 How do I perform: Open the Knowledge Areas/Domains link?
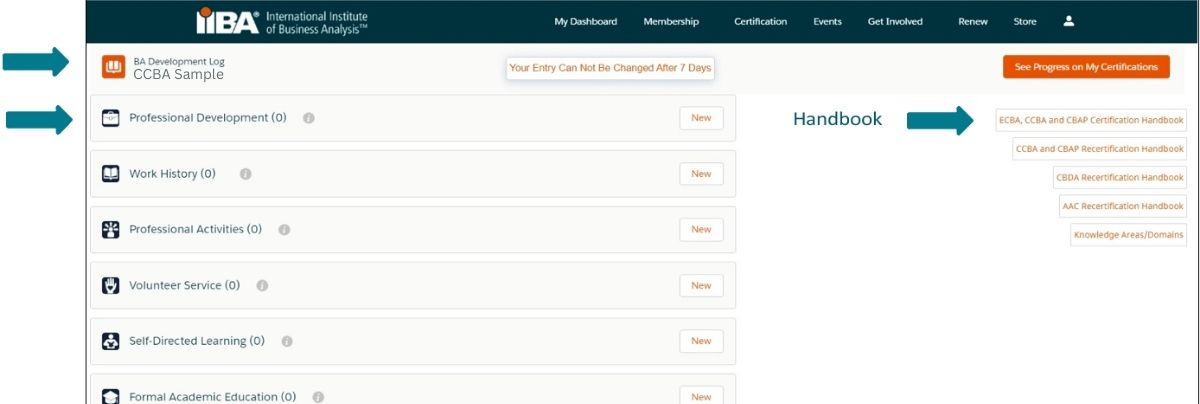1128,236
